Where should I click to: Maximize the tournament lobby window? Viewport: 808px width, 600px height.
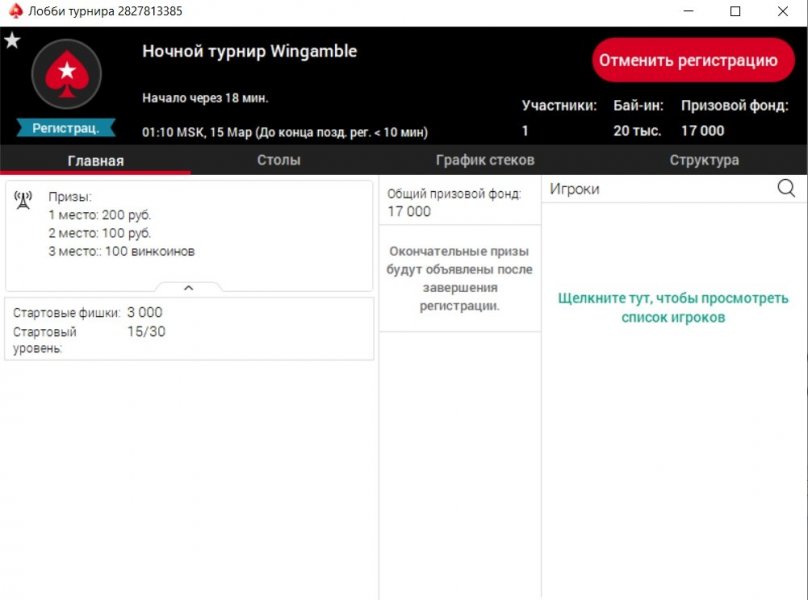[735, 12]
